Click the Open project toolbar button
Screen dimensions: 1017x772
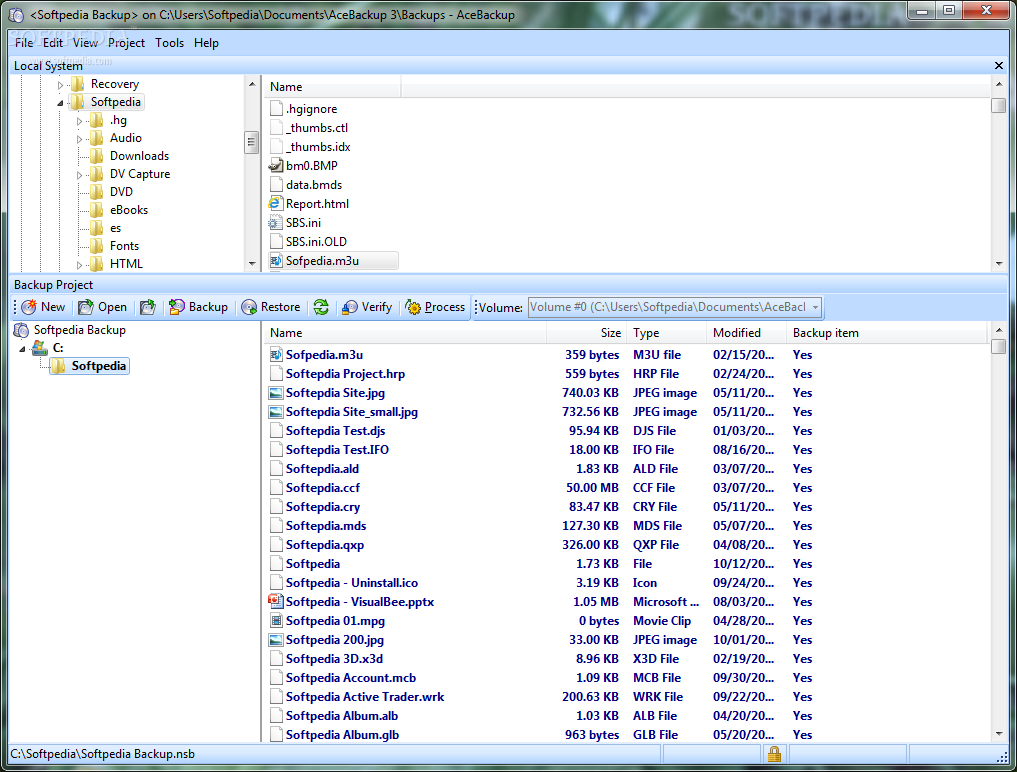click(x=102, y=307)
